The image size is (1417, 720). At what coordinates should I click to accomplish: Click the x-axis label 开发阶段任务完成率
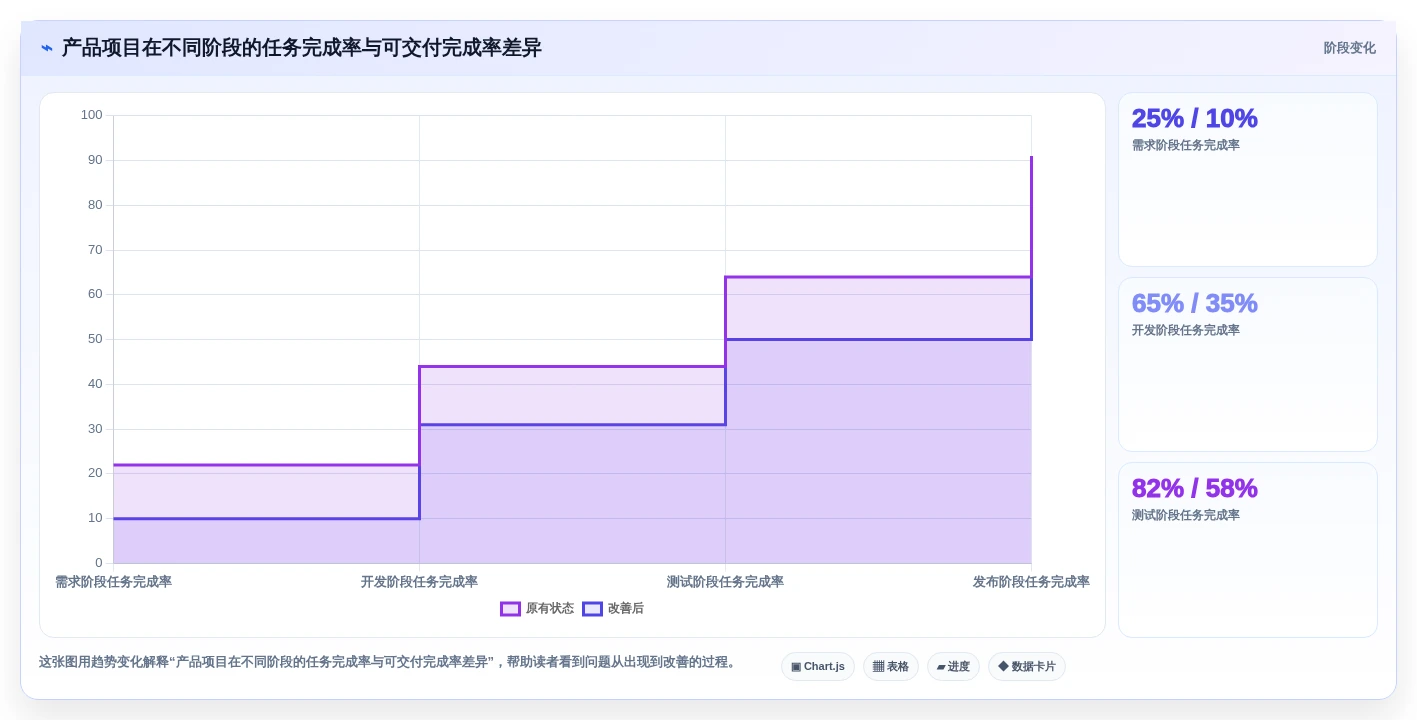(x=419, y=582)
